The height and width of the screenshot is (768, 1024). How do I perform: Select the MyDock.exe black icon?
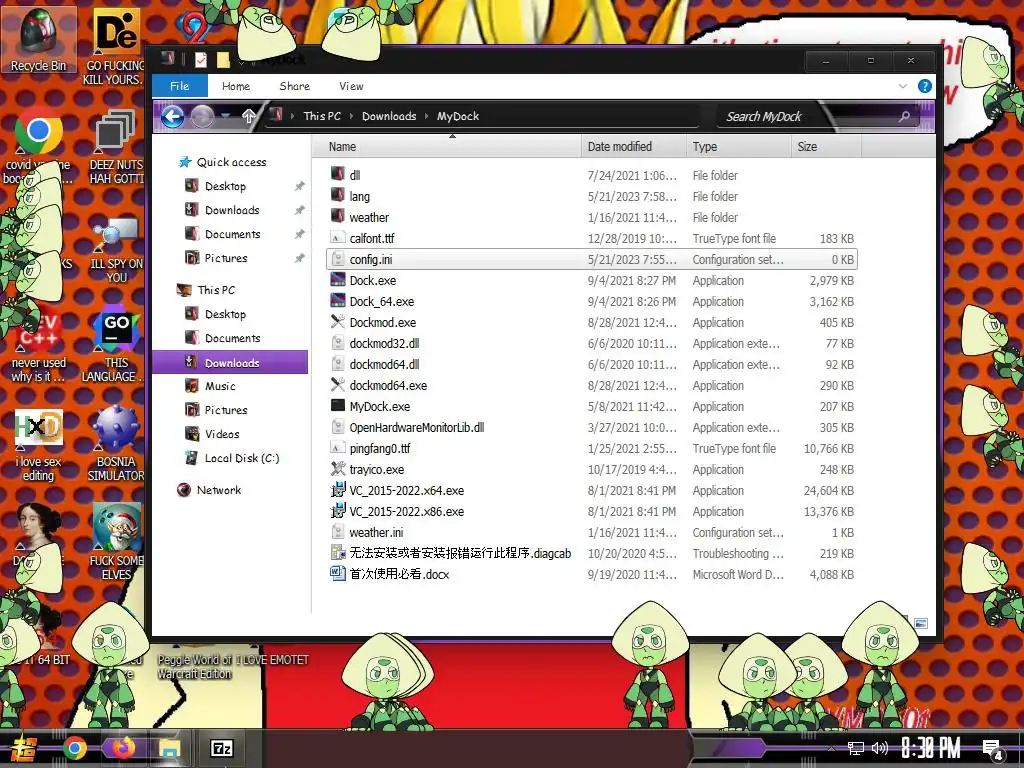click(338, 406)
